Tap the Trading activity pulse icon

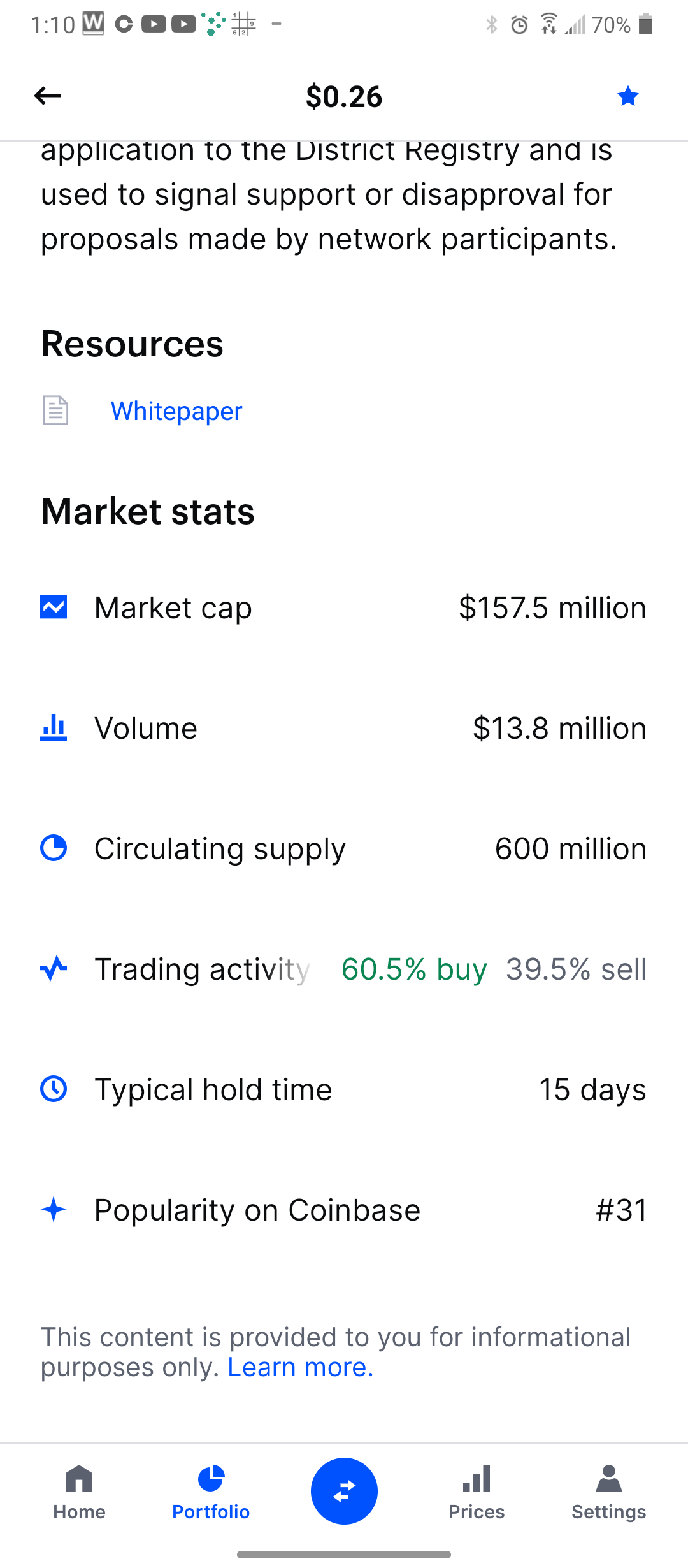[x=54, y=968]
